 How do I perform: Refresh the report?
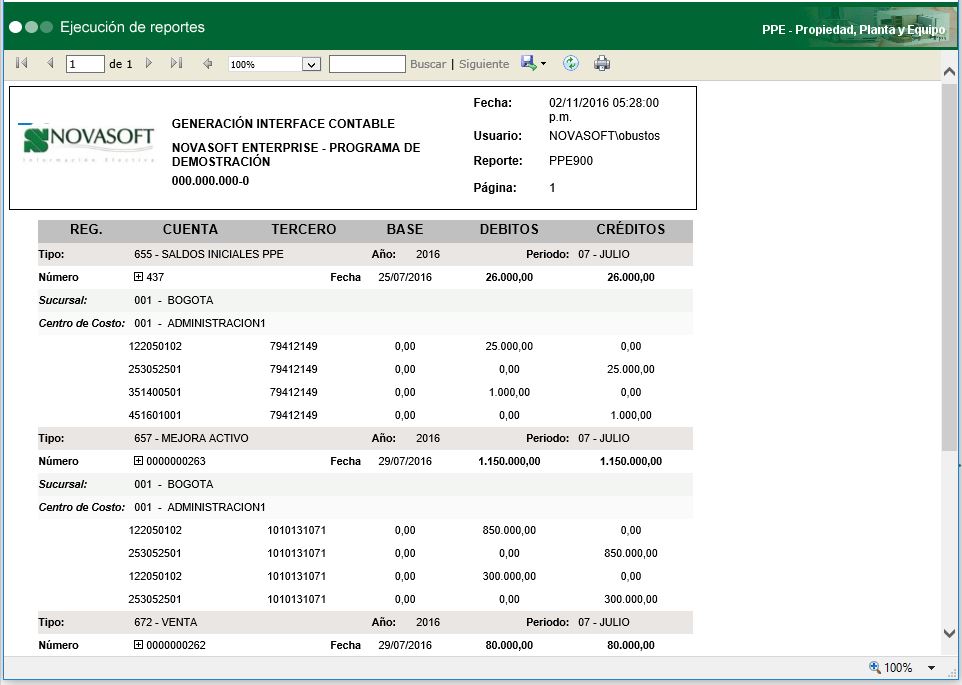click(x=571, y=64)
